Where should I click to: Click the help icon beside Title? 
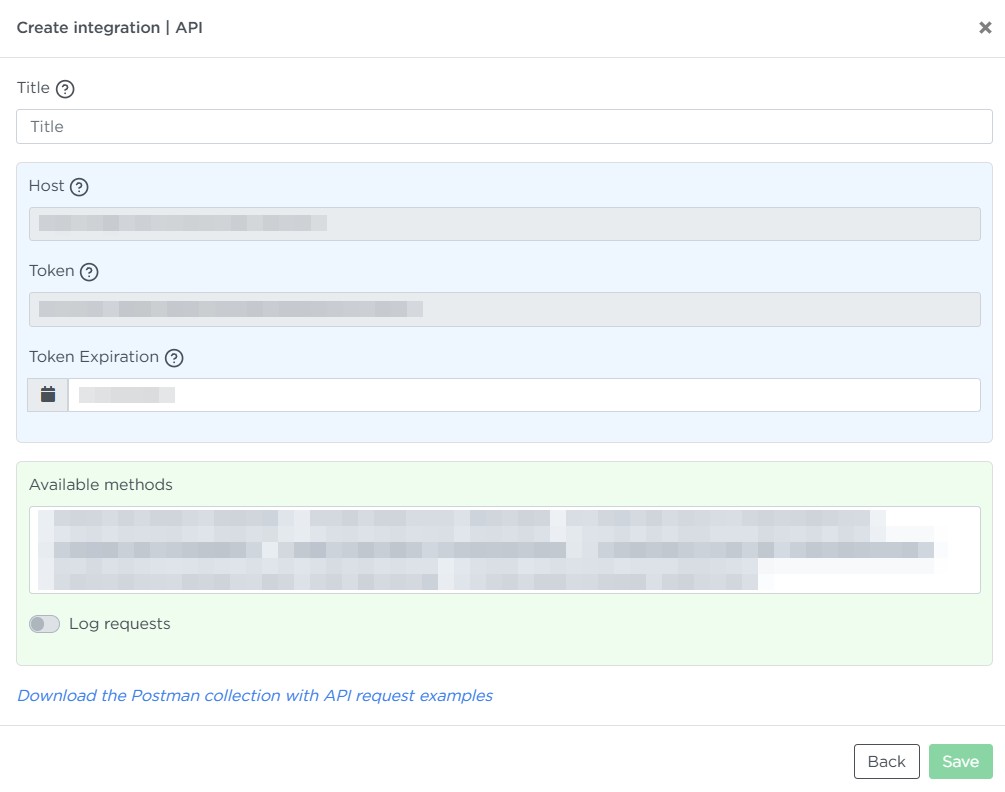pos(65,89)
